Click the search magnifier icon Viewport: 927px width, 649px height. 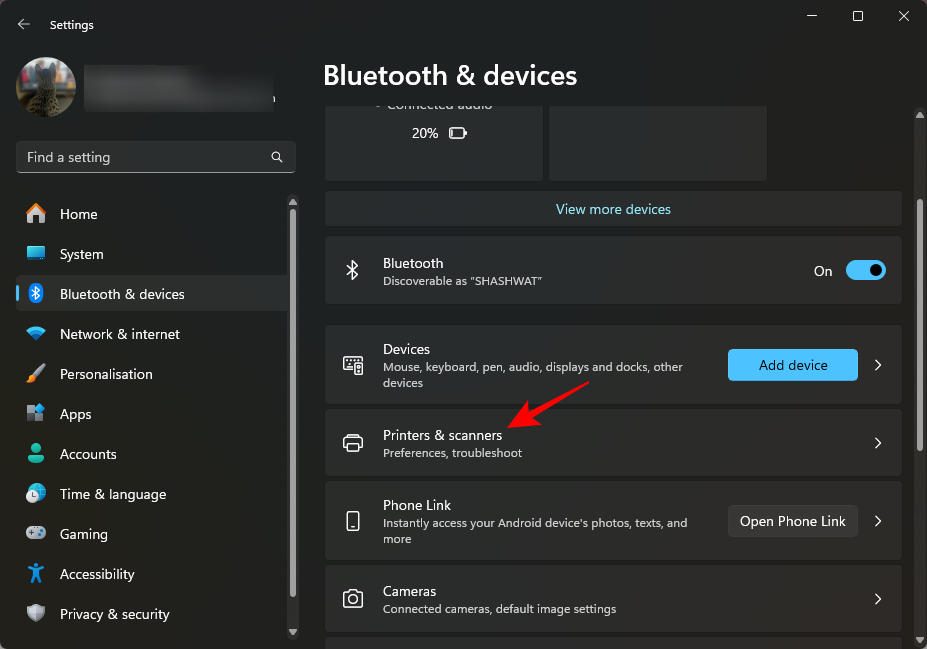(277, 157)
